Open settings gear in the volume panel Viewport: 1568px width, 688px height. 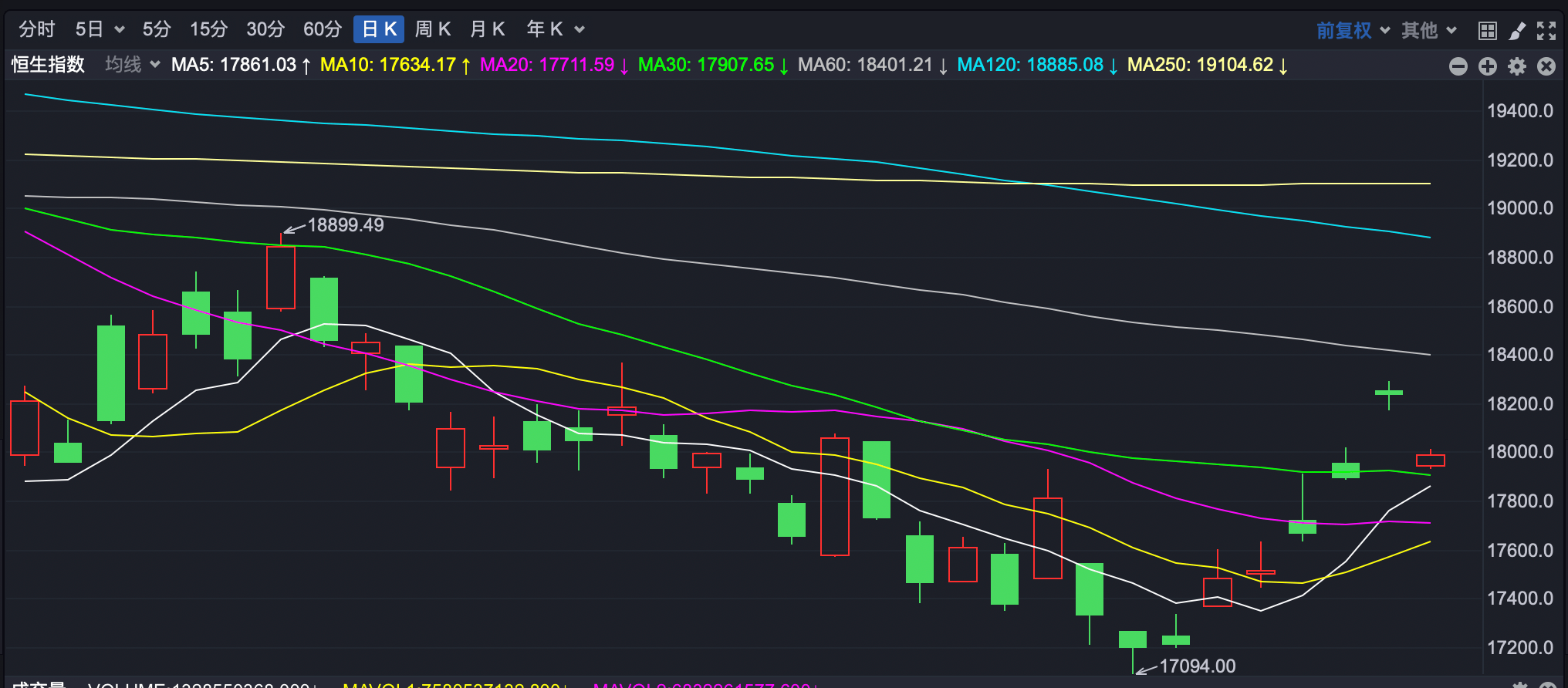pyautogui.click(x=1519, y=684)
